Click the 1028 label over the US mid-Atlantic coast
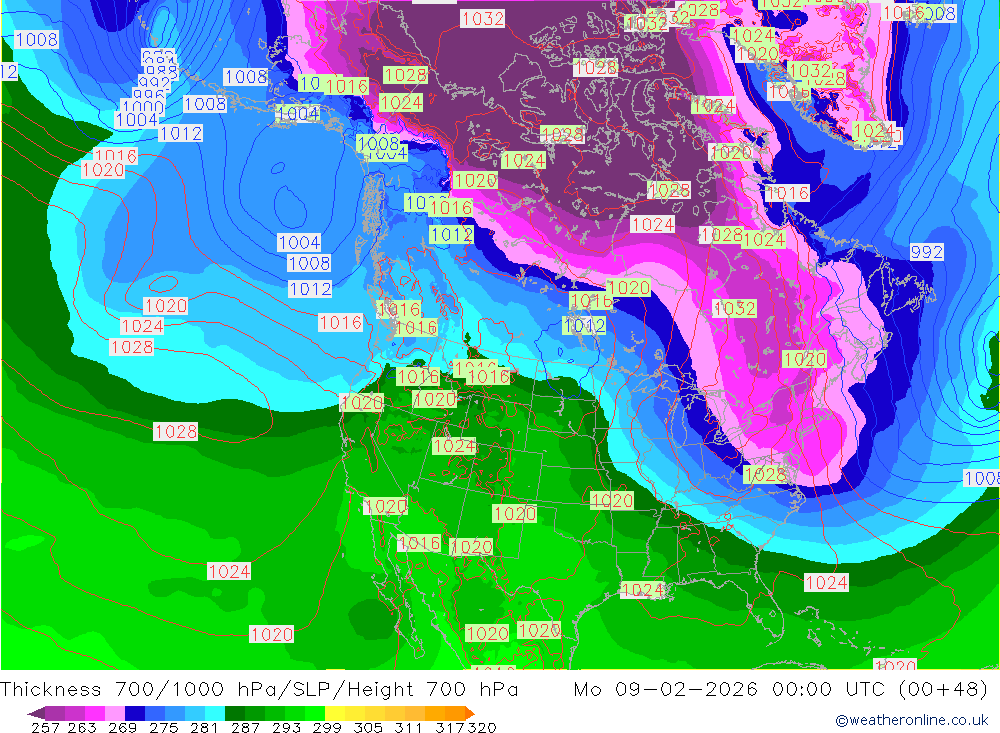Screen dimensions: 1000x733 tap(764, 474)
